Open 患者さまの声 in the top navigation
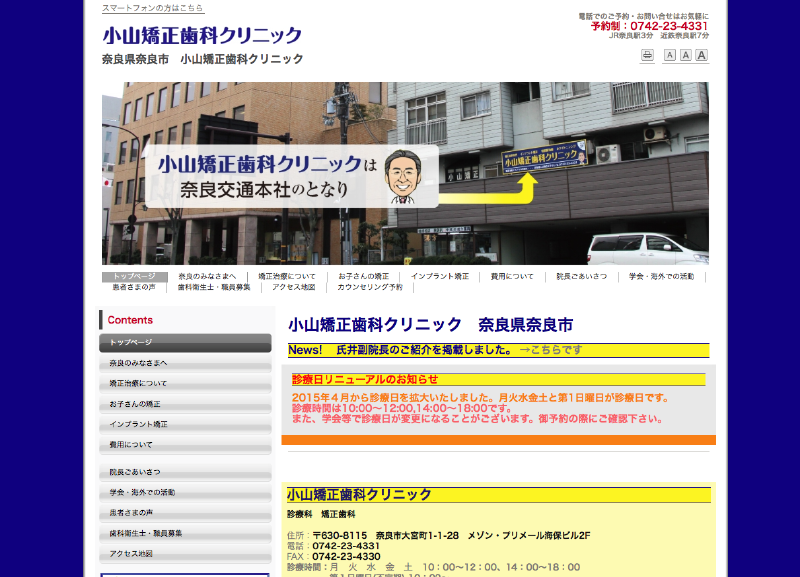The width and height of the screenshot is (800, 577). (x=134, y=287)
